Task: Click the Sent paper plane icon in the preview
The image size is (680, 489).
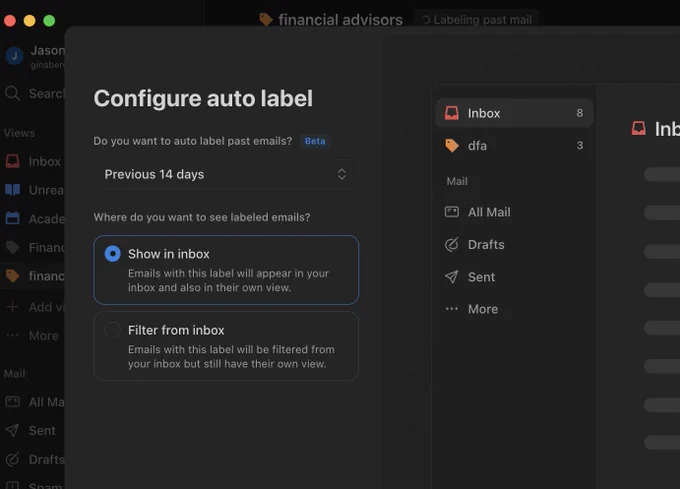Action: pos(451,277)
